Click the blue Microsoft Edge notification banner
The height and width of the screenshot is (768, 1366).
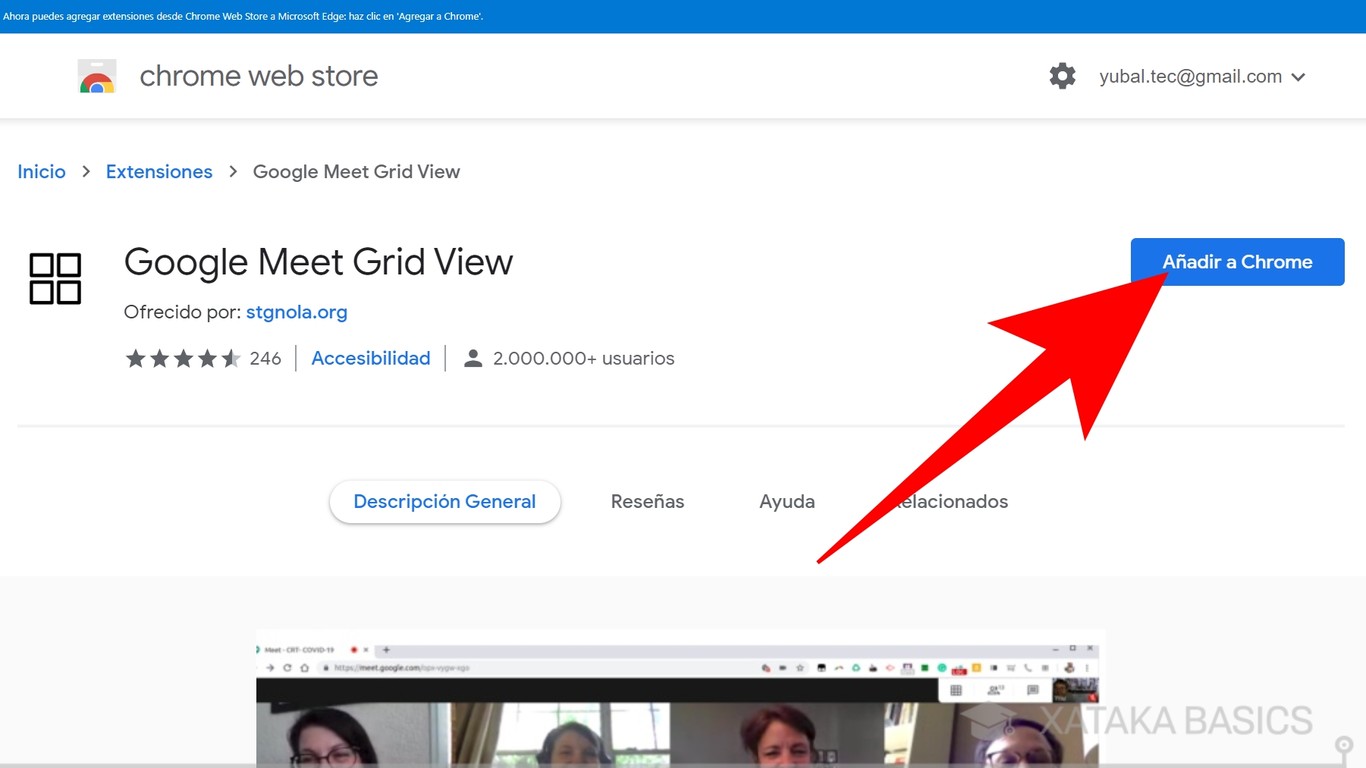coord(683,16)
